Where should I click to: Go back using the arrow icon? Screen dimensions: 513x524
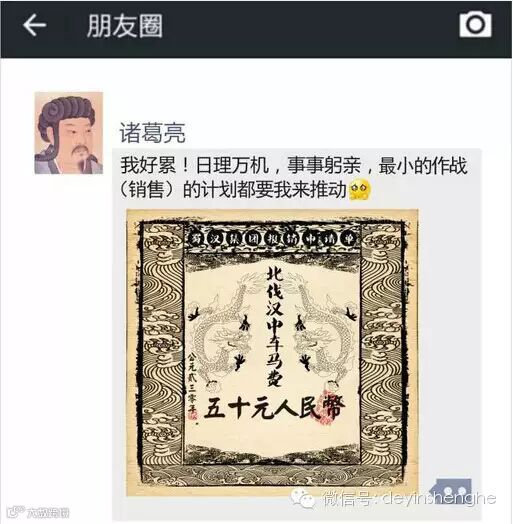(34, 26)
